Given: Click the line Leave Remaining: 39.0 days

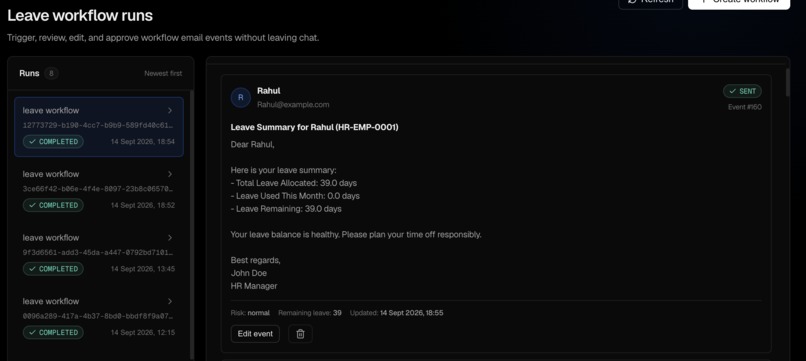Looking at the screenshot, I should [286, 209].
